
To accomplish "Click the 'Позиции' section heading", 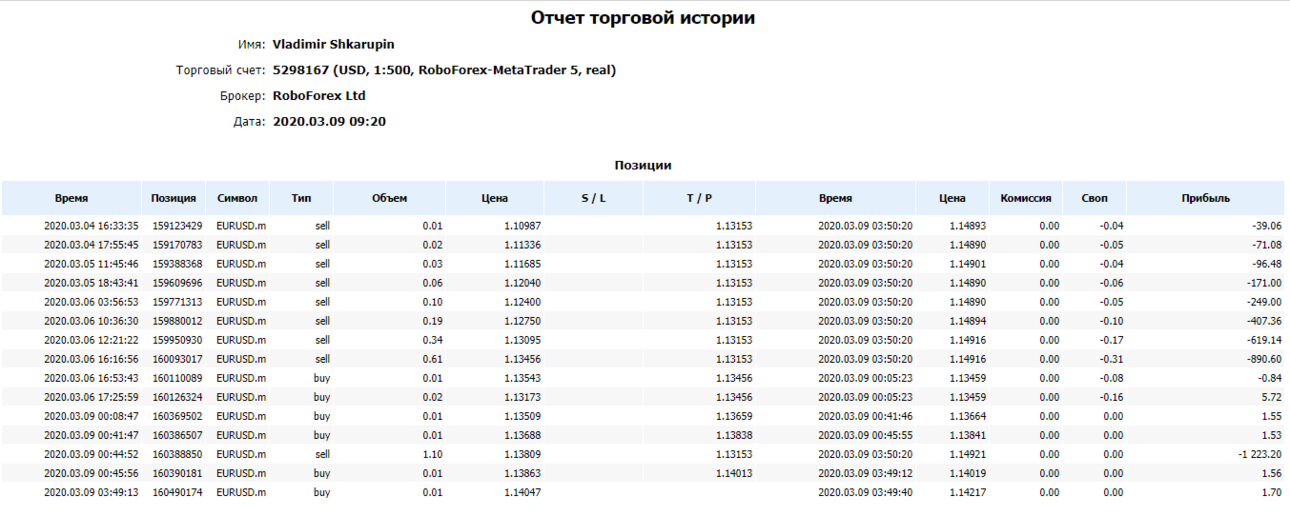I will click(x=643, y=165).
